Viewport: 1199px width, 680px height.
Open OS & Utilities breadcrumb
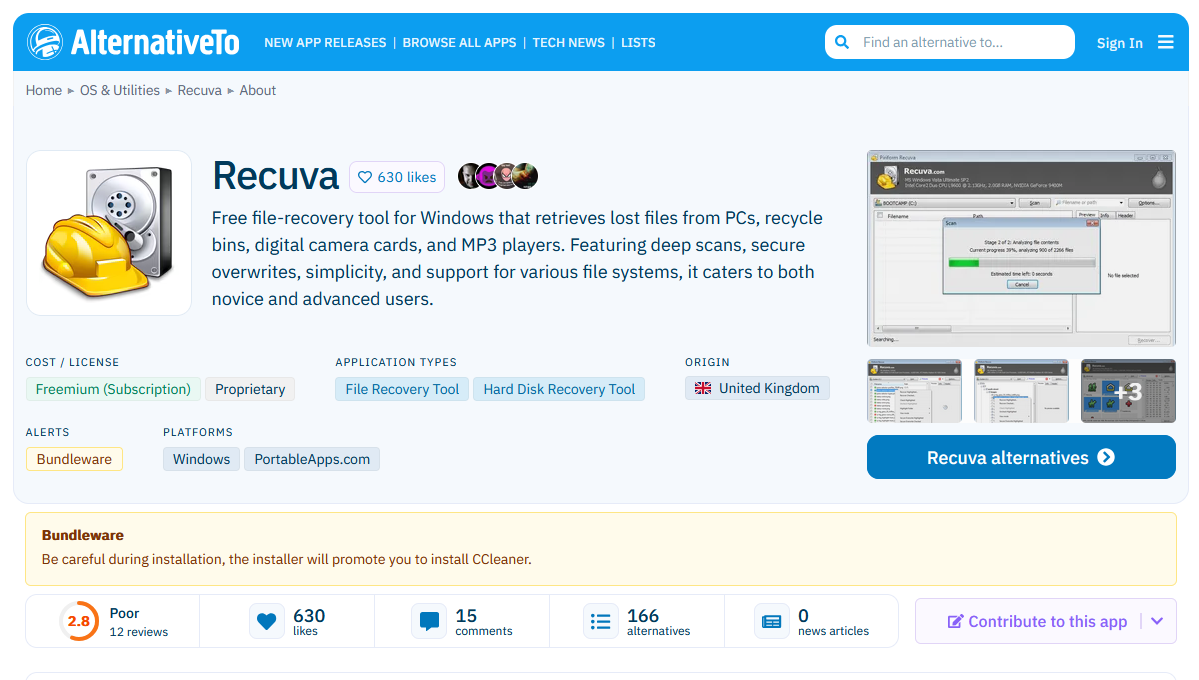pos(120,90)
